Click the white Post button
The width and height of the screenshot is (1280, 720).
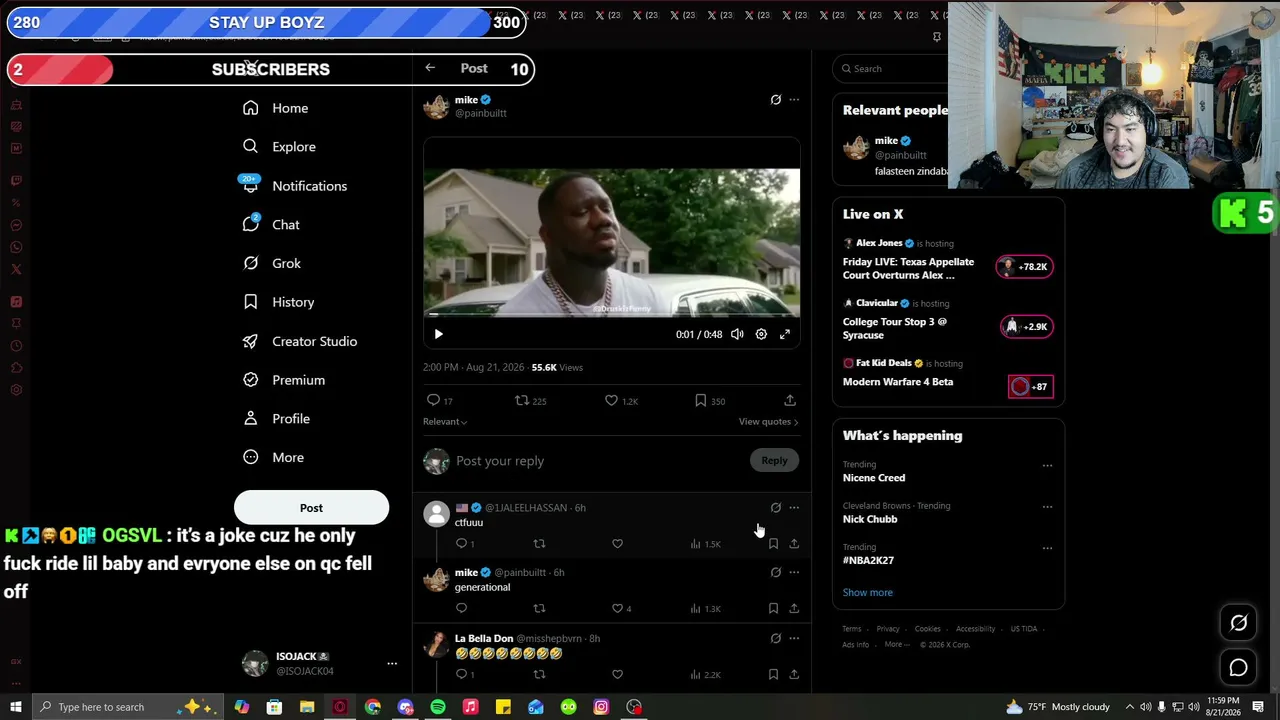[x=311, y=508]
